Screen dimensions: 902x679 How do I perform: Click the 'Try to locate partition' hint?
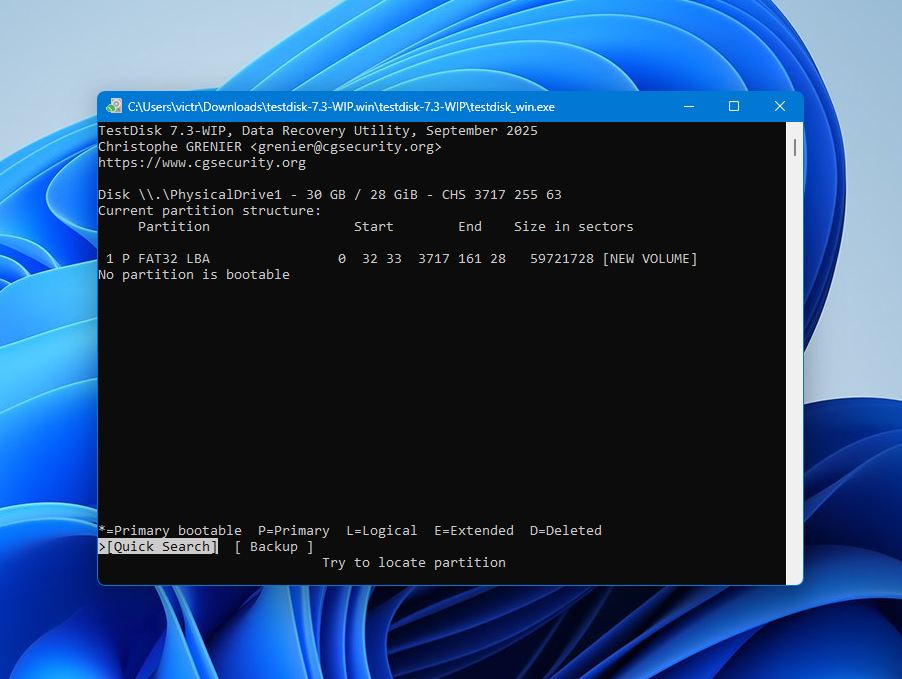414,562
